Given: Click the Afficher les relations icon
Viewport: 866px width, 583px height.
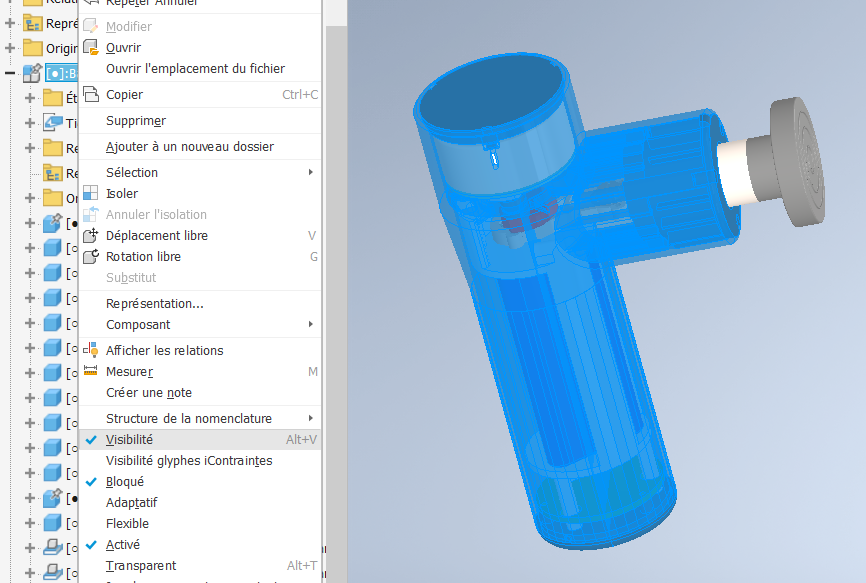Looking at the screenshot, I should coord(91,351).
